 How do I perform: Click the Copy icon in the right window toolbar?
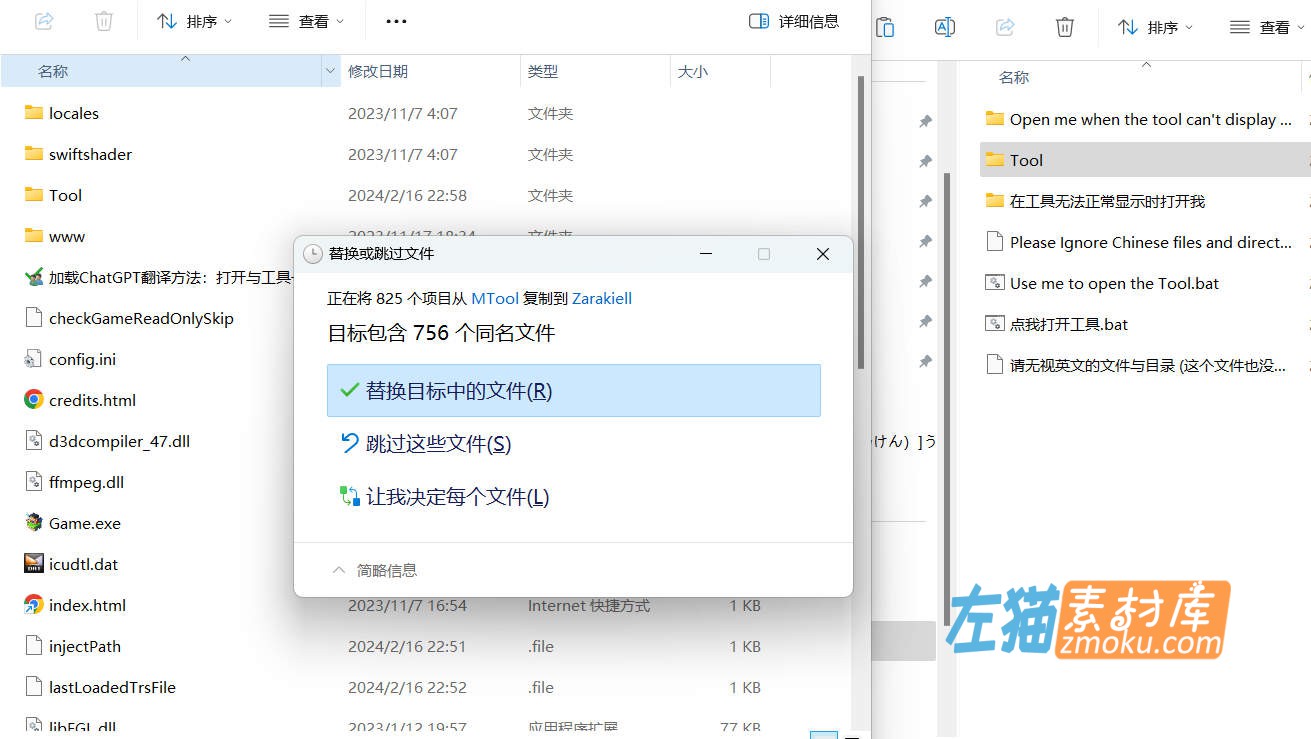[x=885, y=27]
